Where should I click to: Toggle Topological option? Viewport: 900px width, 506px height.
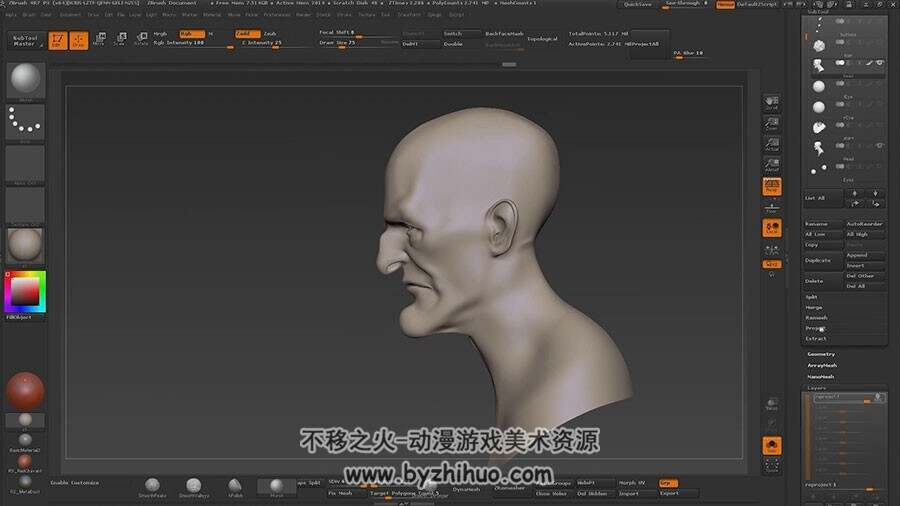coord(542,39)
